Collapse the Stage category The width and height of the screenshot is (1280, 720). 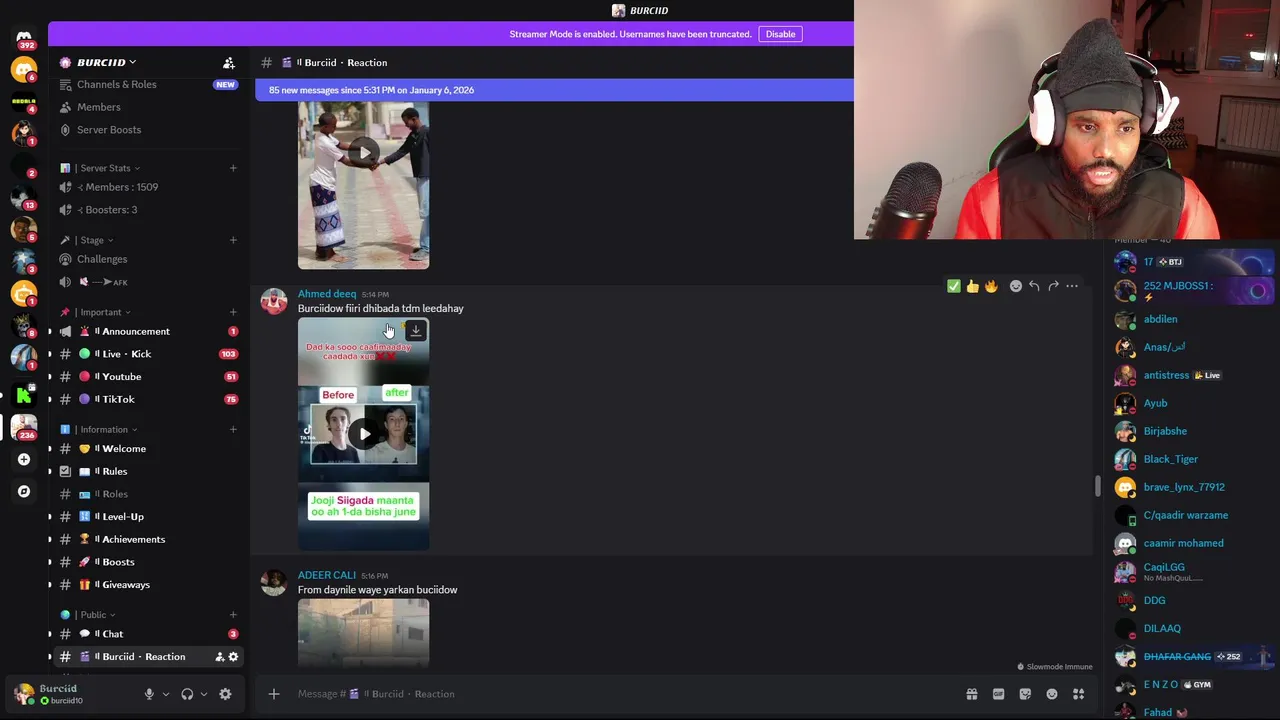tap(87, 240)
